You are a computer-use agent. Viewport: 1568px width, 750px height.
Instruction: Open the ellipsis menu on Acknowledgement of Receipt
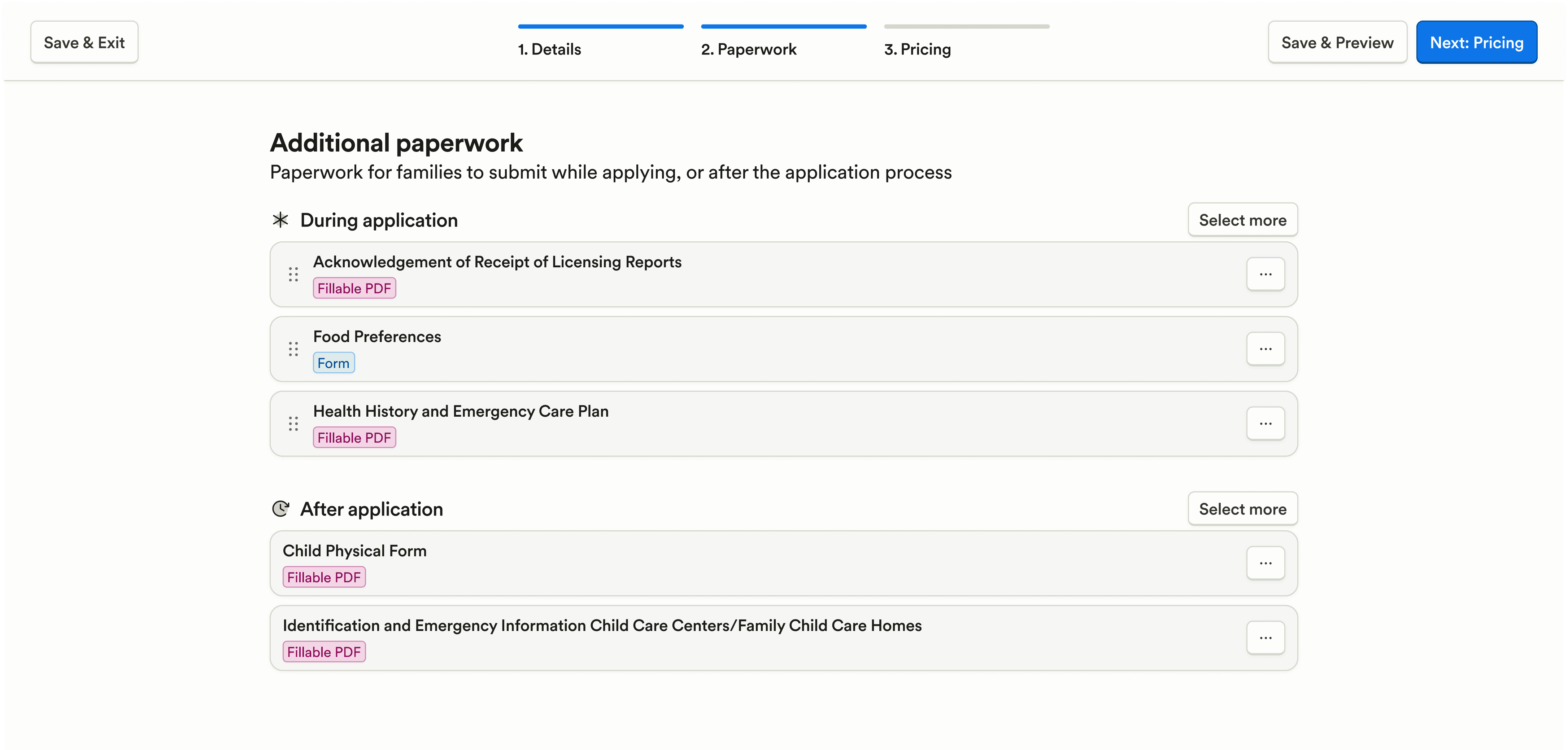[1266, 274]
